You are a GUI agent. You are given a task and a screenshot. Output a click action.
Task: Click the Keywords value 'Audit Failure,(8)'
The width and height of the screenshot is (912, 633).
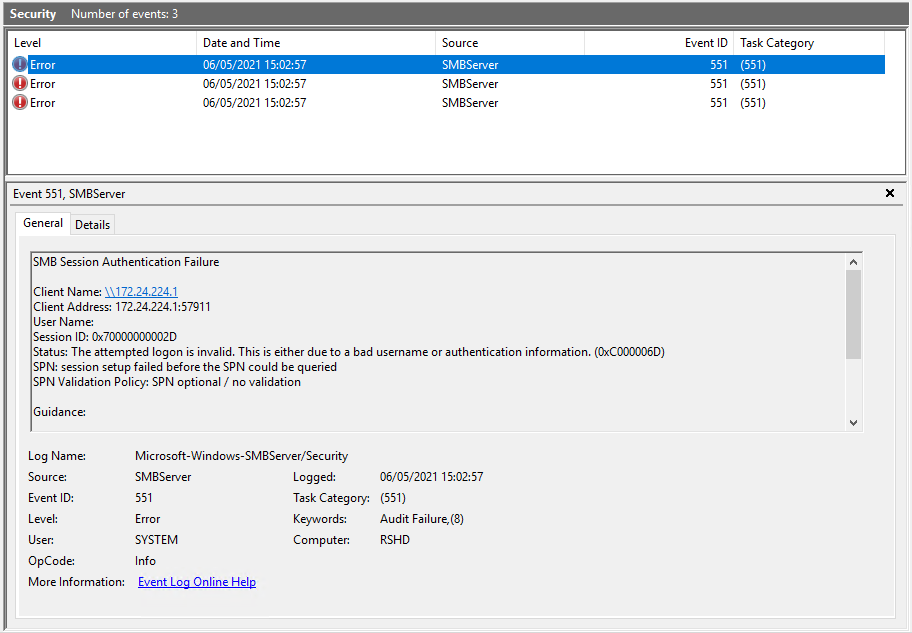point(422,519)
